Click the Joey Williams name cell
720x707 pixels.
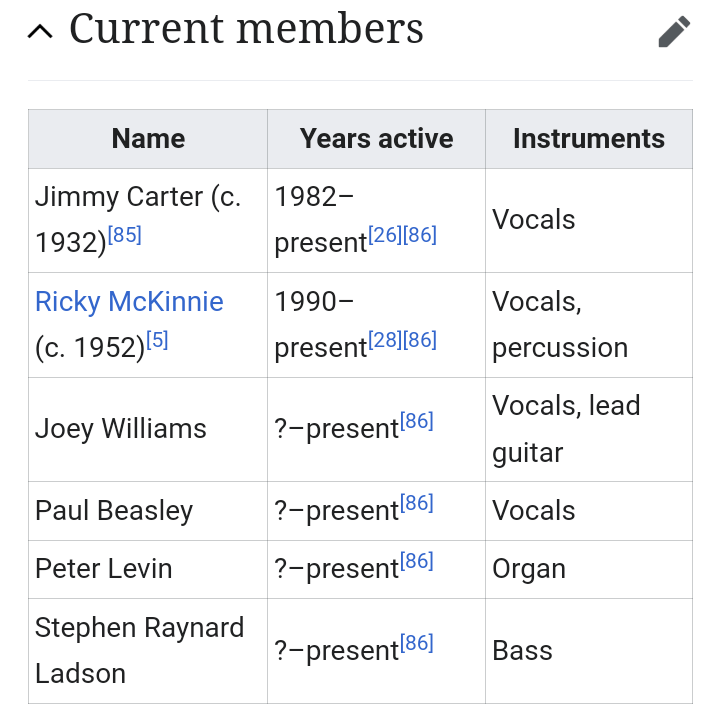(121, 429)
